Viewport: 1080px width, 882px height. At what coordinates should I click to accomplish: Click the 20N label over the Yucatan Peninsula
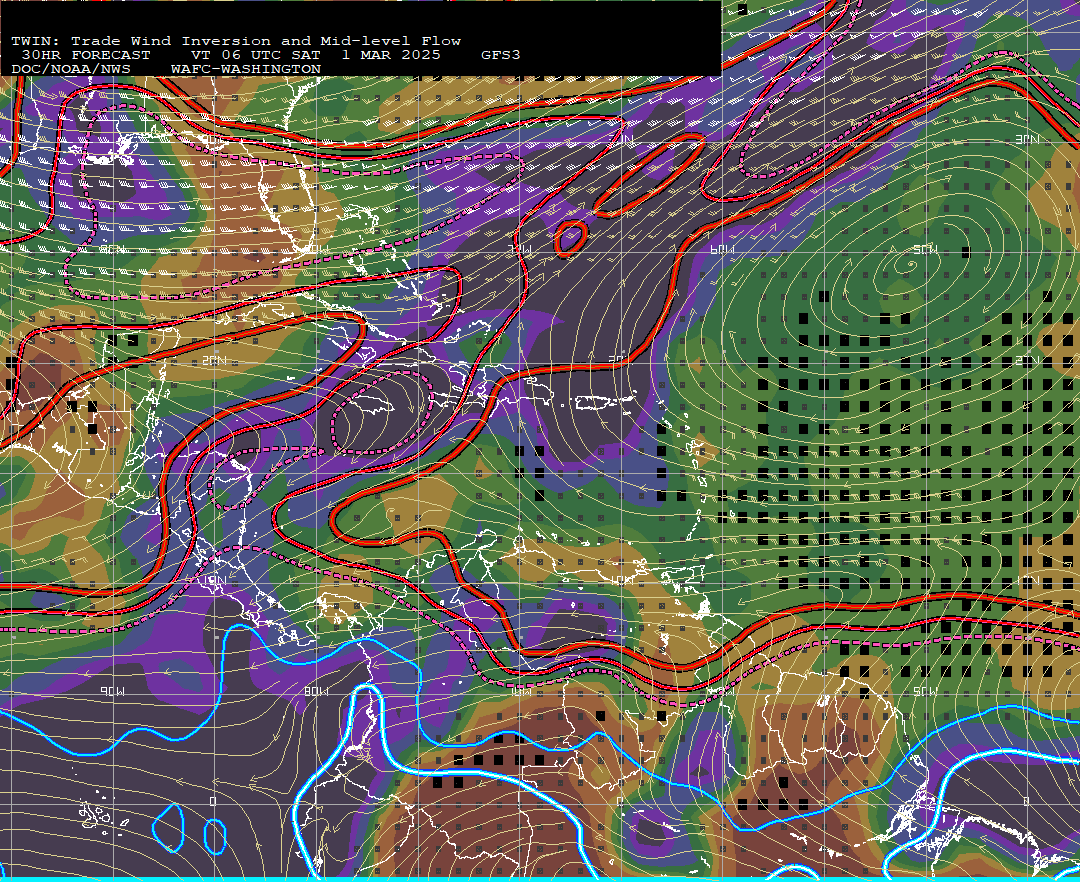pos(214,361)
